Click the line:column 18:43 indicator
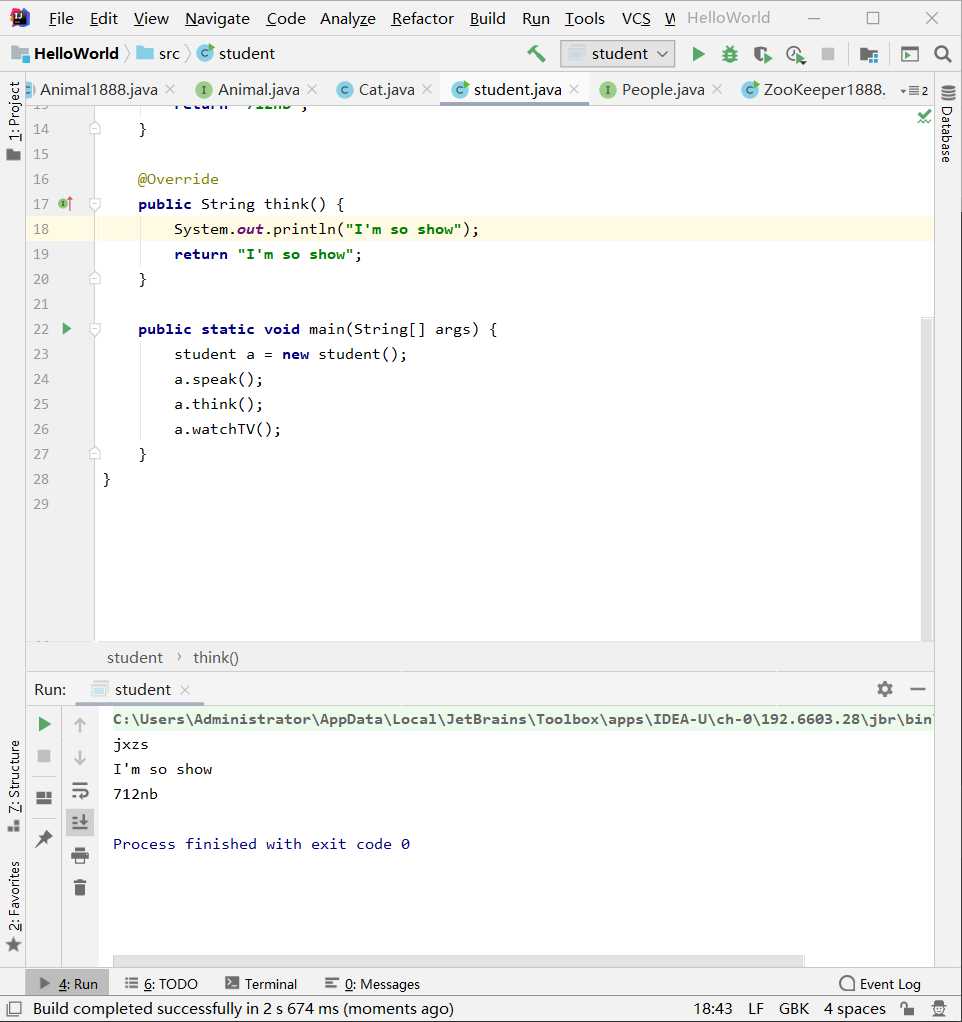This screenshot has width=962, height=1022. (x=712, y=1008)
